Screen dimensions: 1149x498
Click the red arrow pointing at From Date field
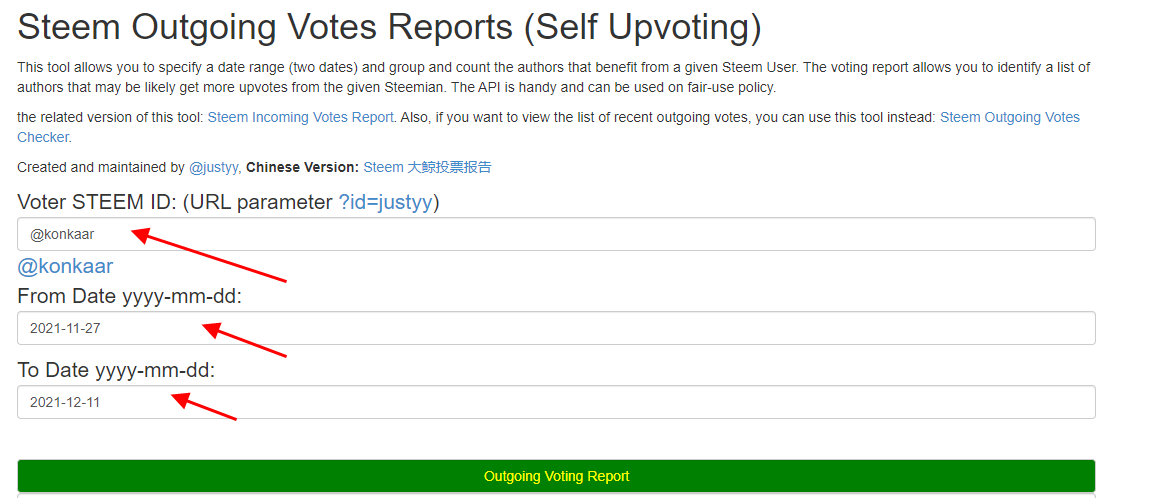(x=244, y=341)
